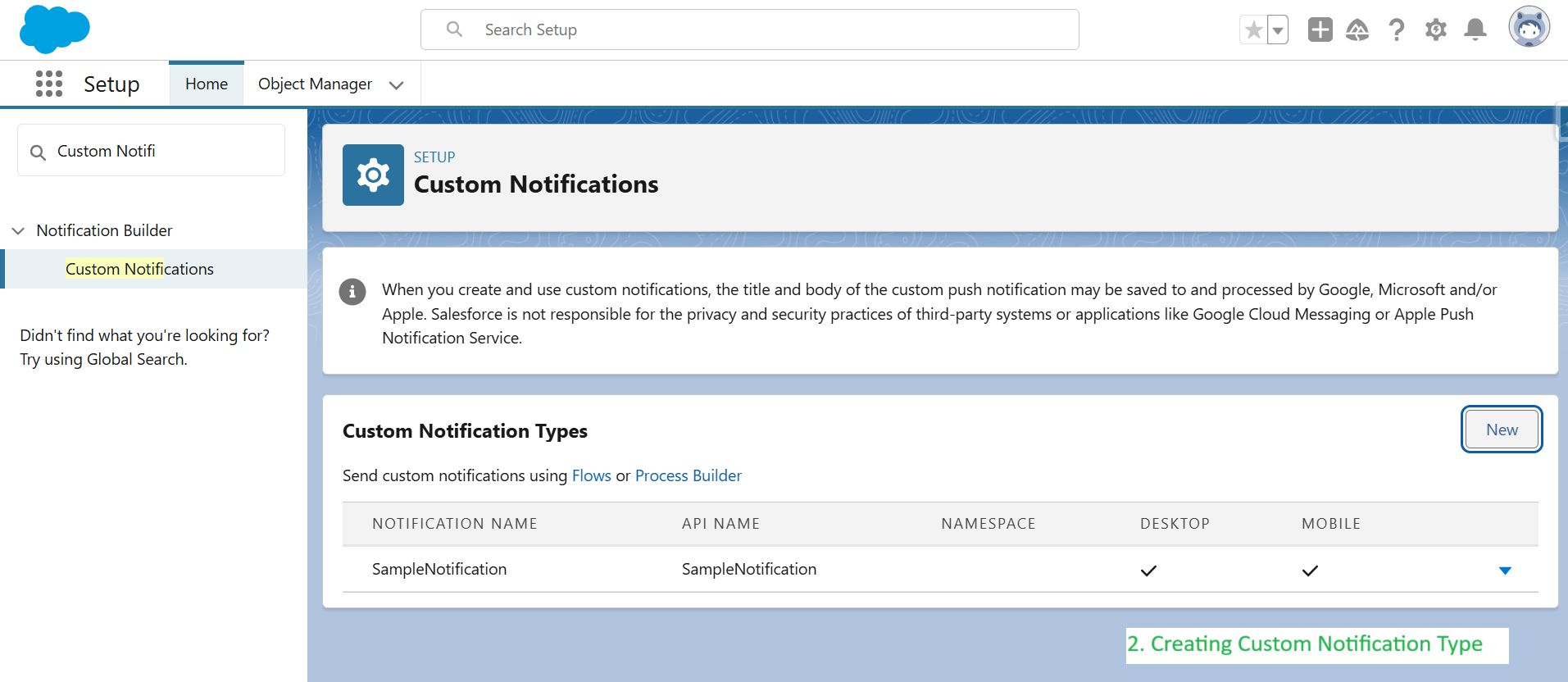Focus the Quick Find box with Custom Notifi

click(151, 151)
